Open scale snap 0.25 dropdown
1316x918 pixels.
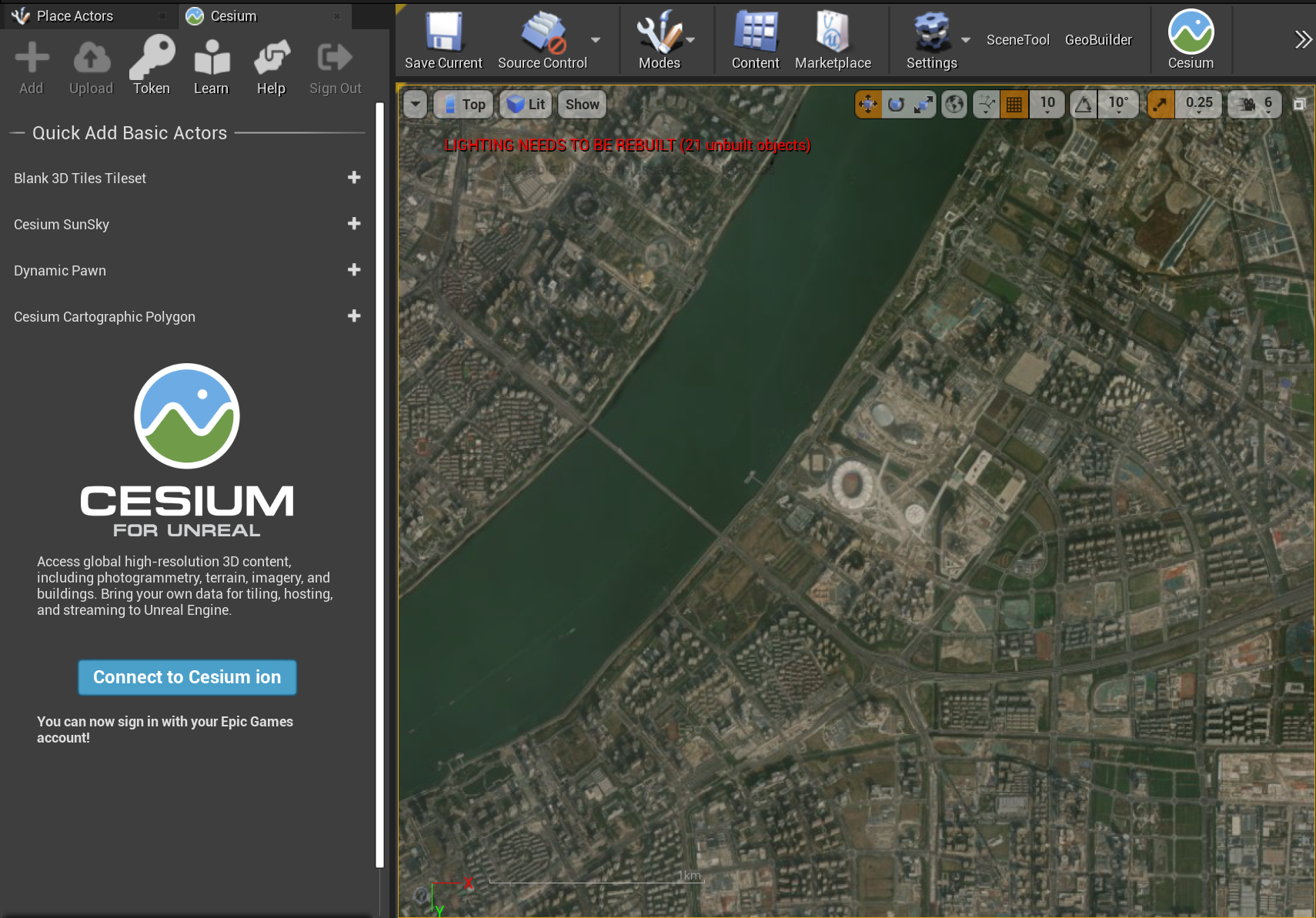[1199, 105]
